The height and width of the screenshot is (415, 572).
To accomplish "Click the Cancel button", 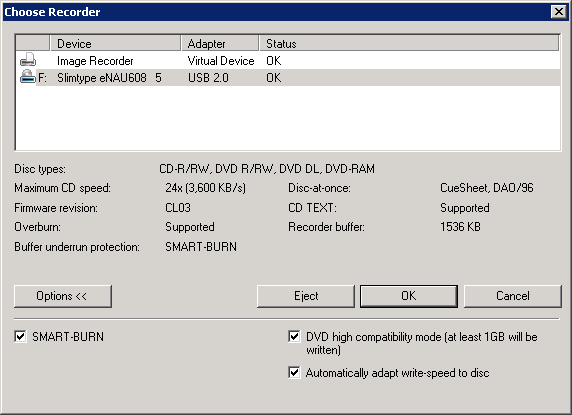I will tap(513, 296).
